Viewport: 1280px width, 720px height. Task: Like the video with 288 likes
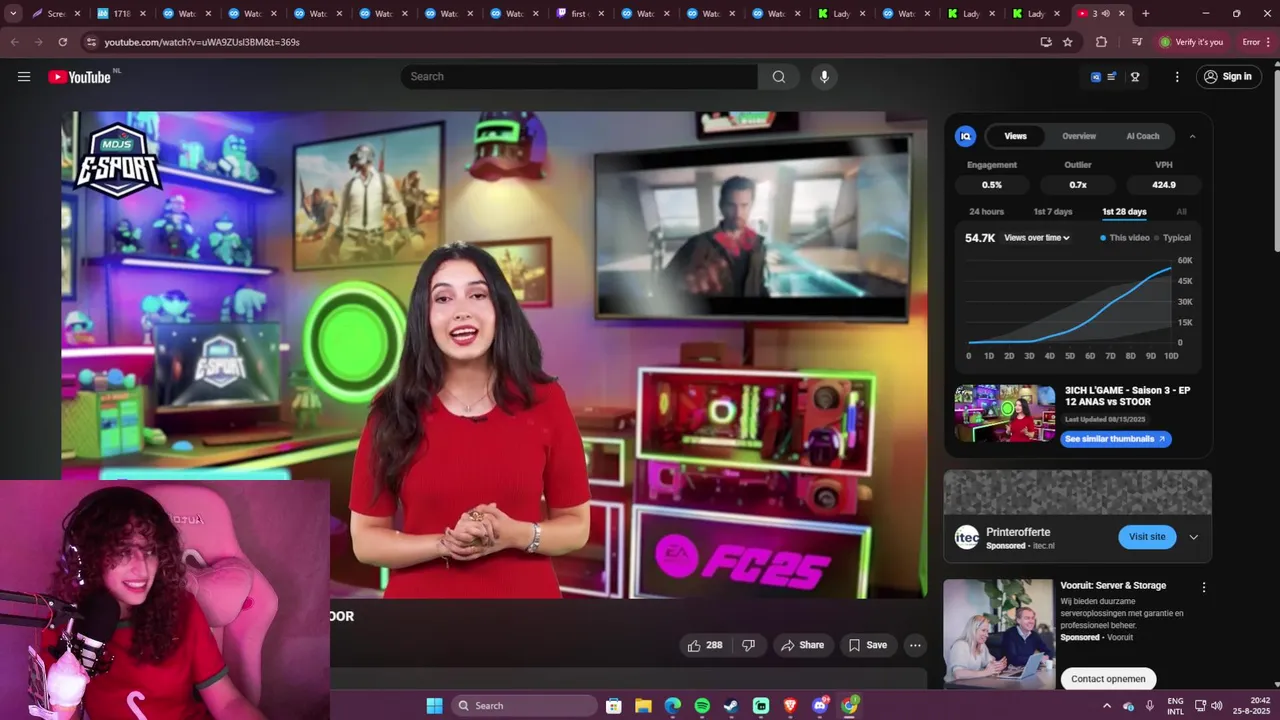[x=705, y=645]
